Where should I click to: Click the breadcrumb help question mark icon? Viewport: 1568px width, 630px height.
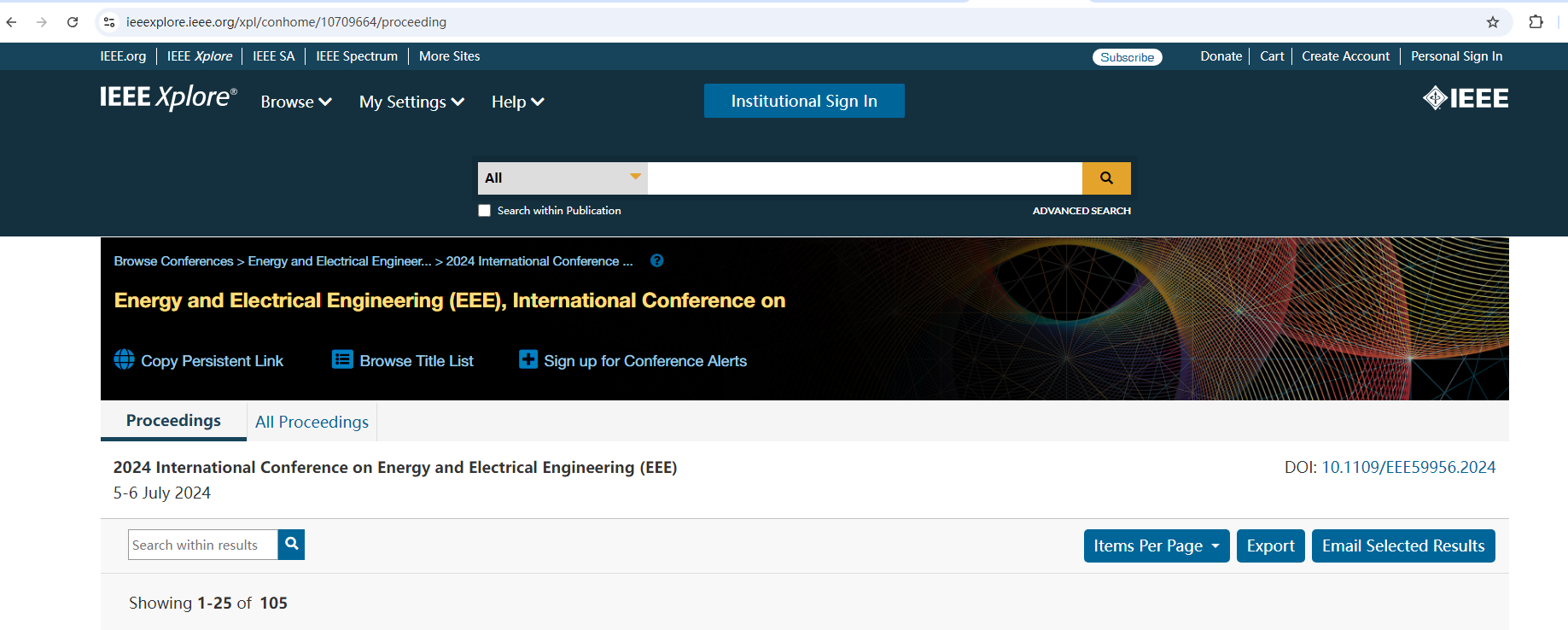(656, 261)
